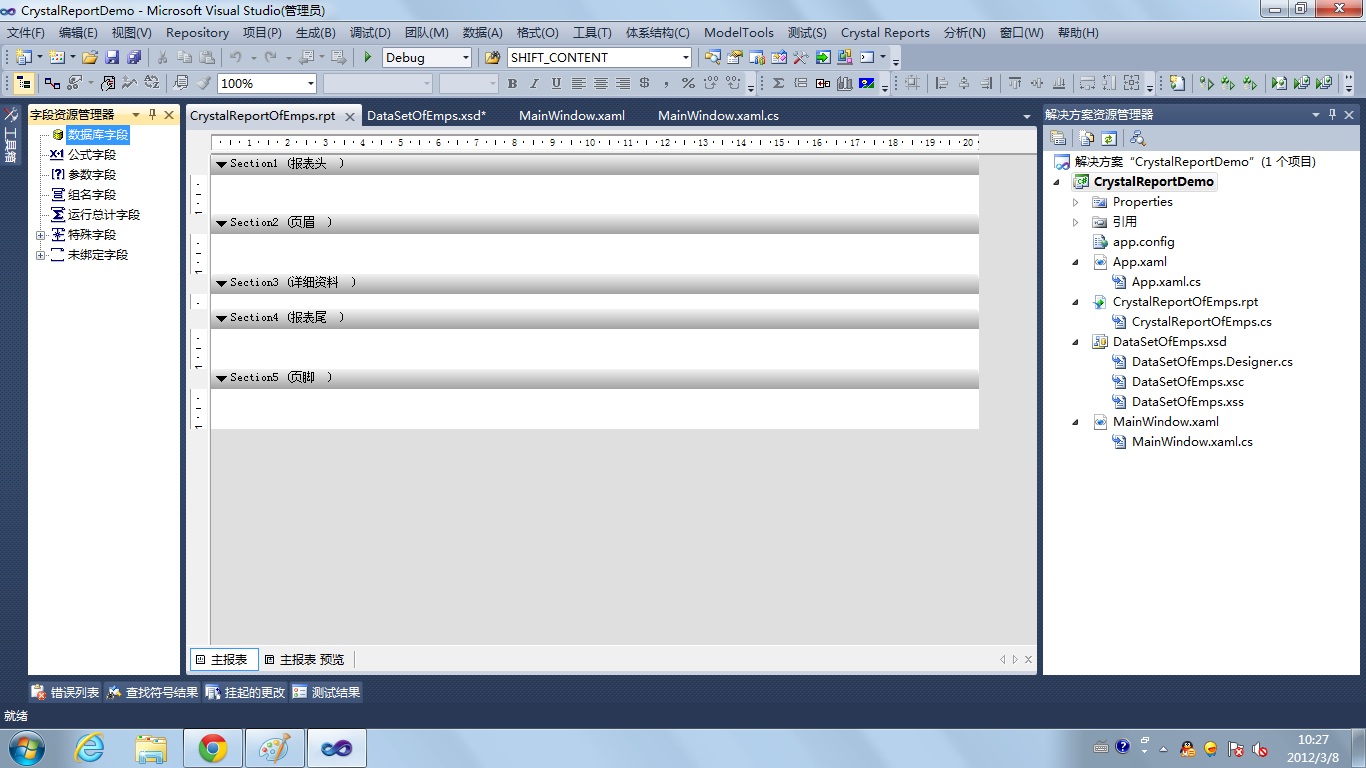This screenshot has width=1366, height=768.
Task: Open Paint from the taskbar
Action: tap(274, 748)
